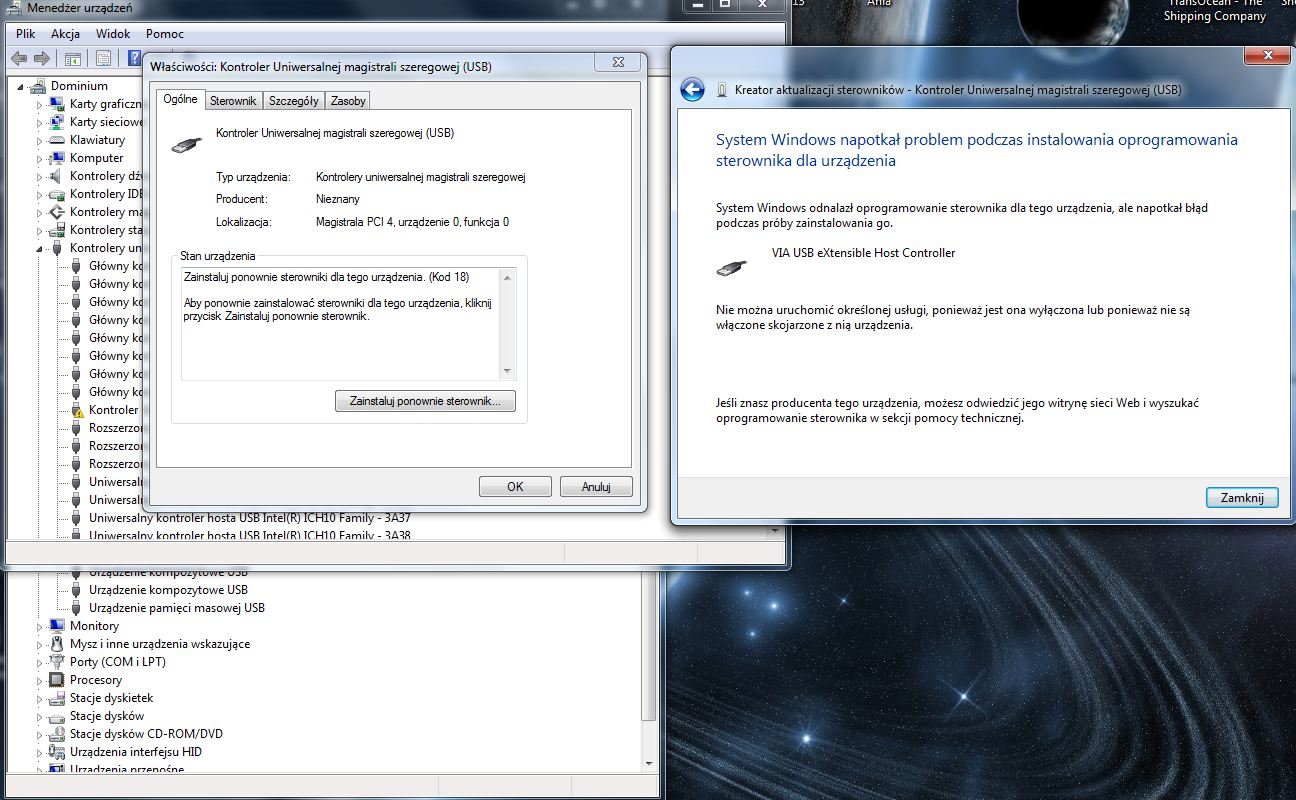Select Mysz i inne urządzenia wskazujące label
The width and height of the screenshot is (1296, 800).
160,644
